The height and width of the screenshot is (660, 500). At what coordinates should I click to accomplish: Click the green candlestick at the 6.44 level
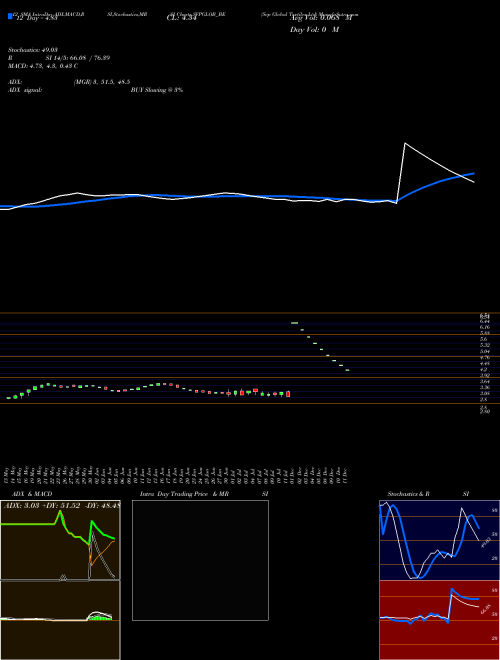coord(295,323)
